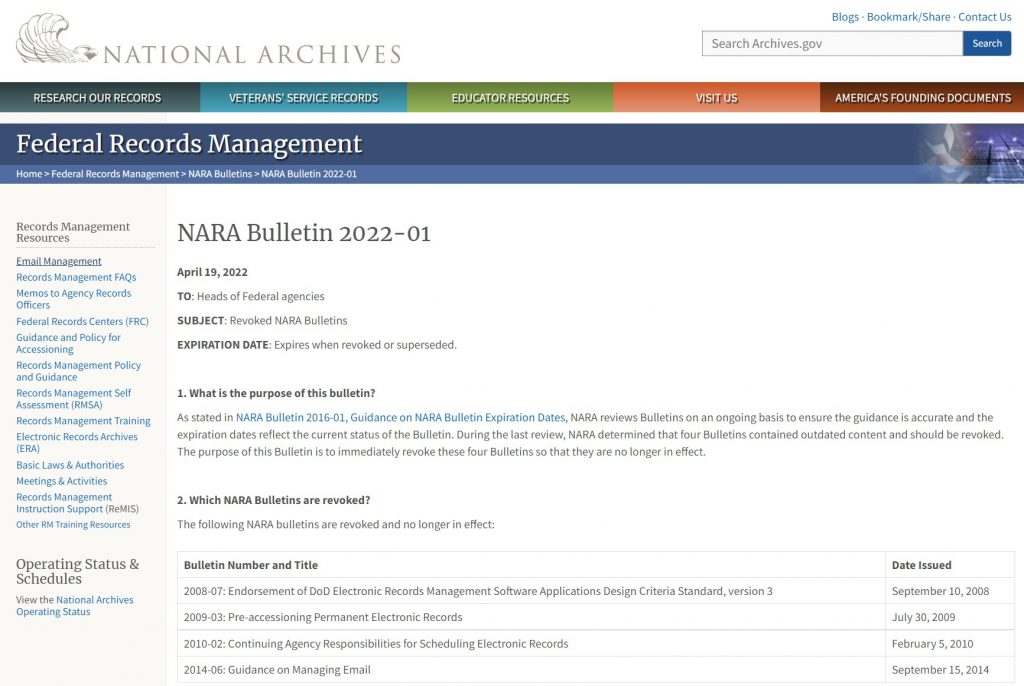Select the Visit Us tab

tap(716, 98)
